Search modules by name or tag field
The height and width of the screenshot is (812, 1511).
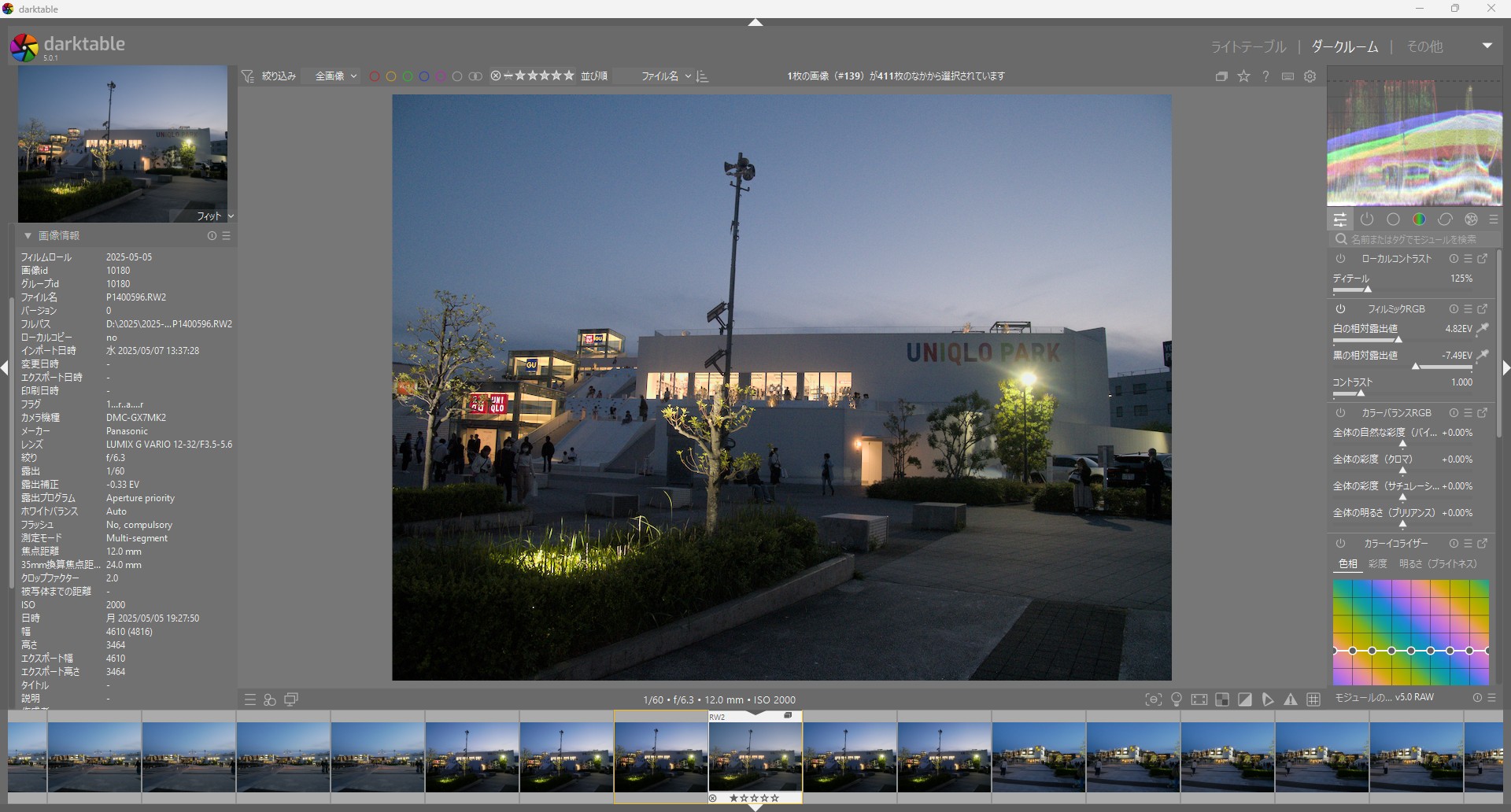tap(1415, 239)
